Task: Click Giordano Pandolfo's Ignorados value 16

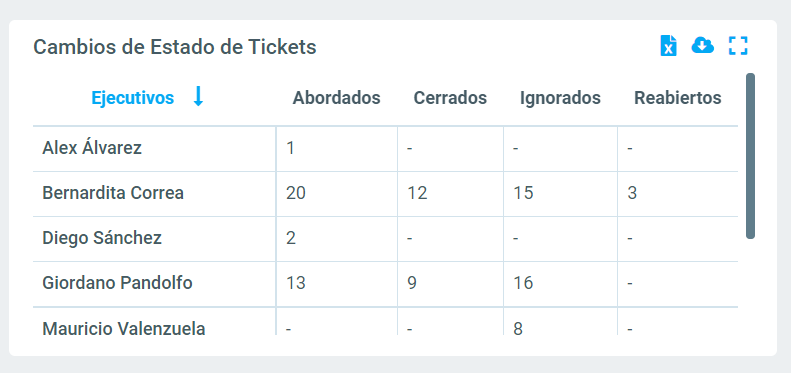Action: [x=523, y=283]
